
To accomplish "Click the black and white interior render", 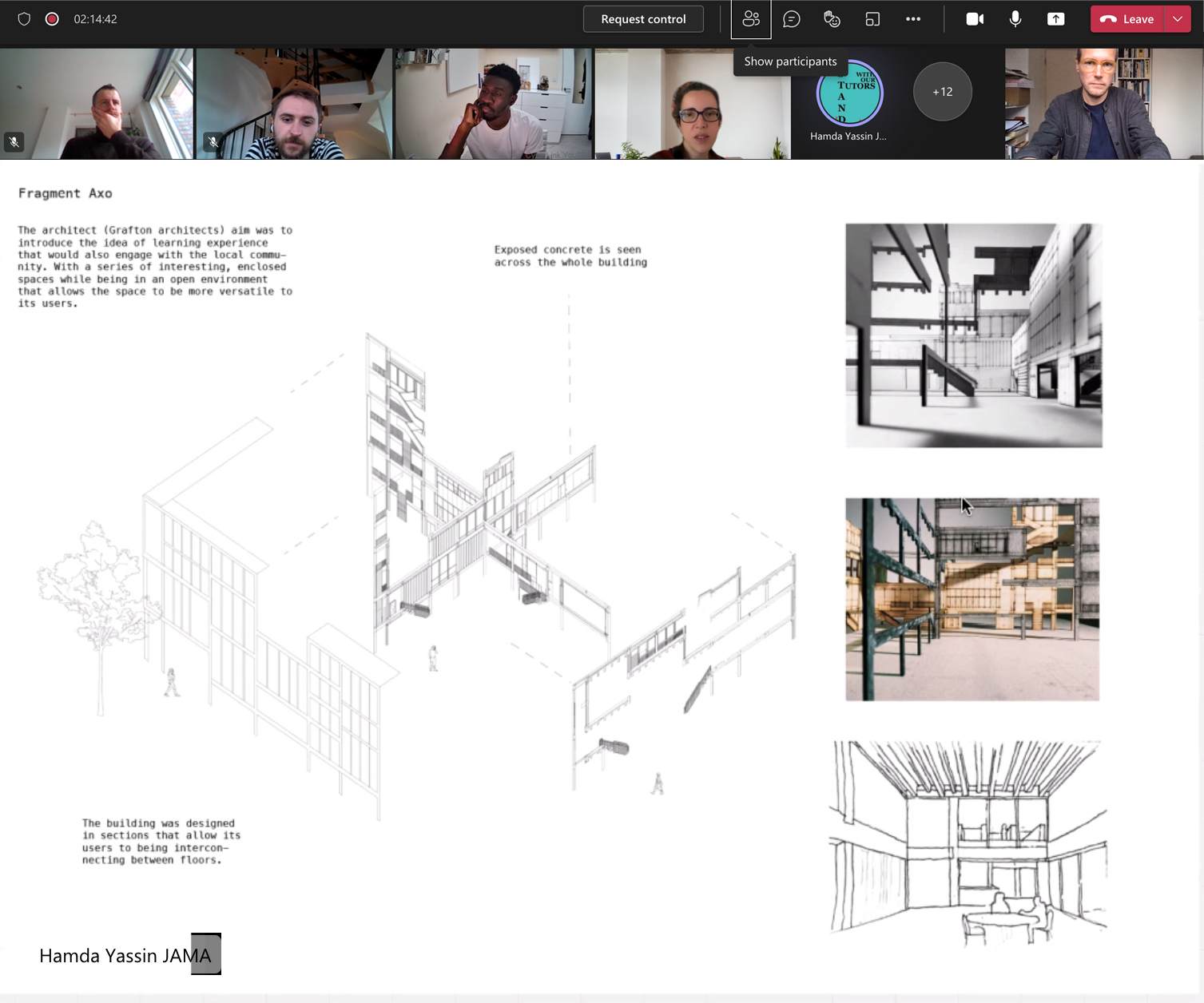I will click(x=974, y=335).
